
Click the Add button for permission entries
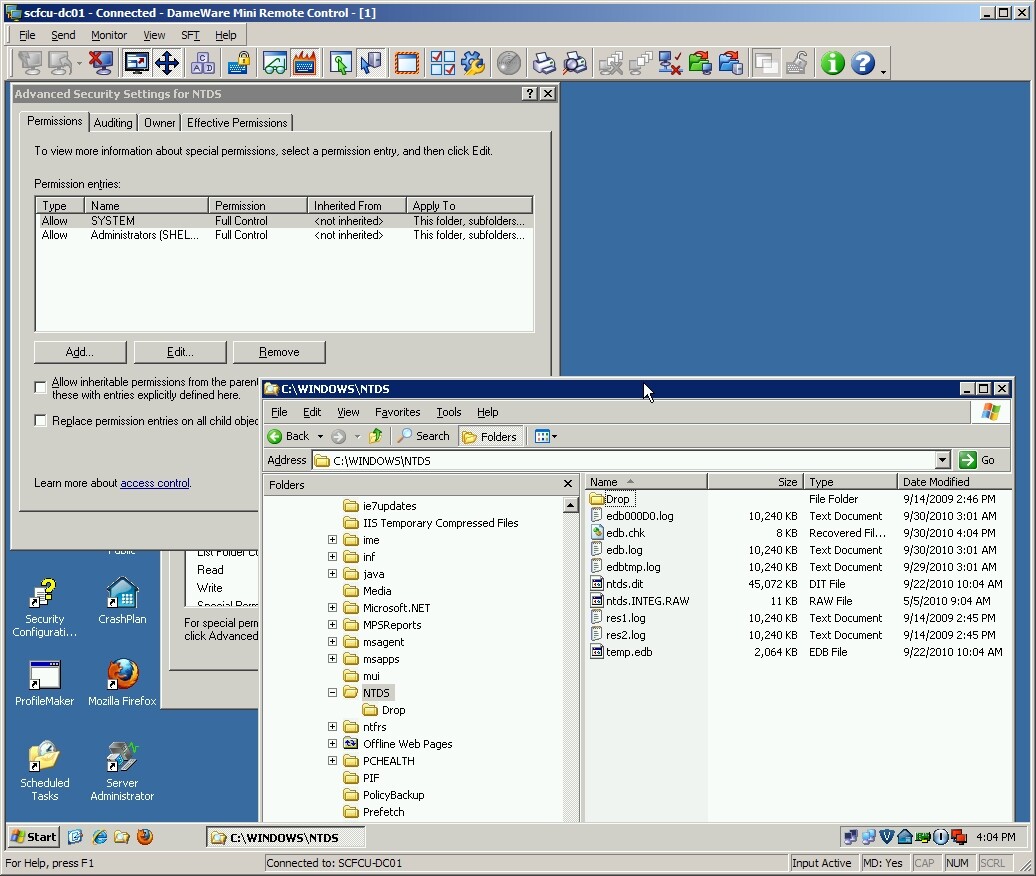[79, 352]
